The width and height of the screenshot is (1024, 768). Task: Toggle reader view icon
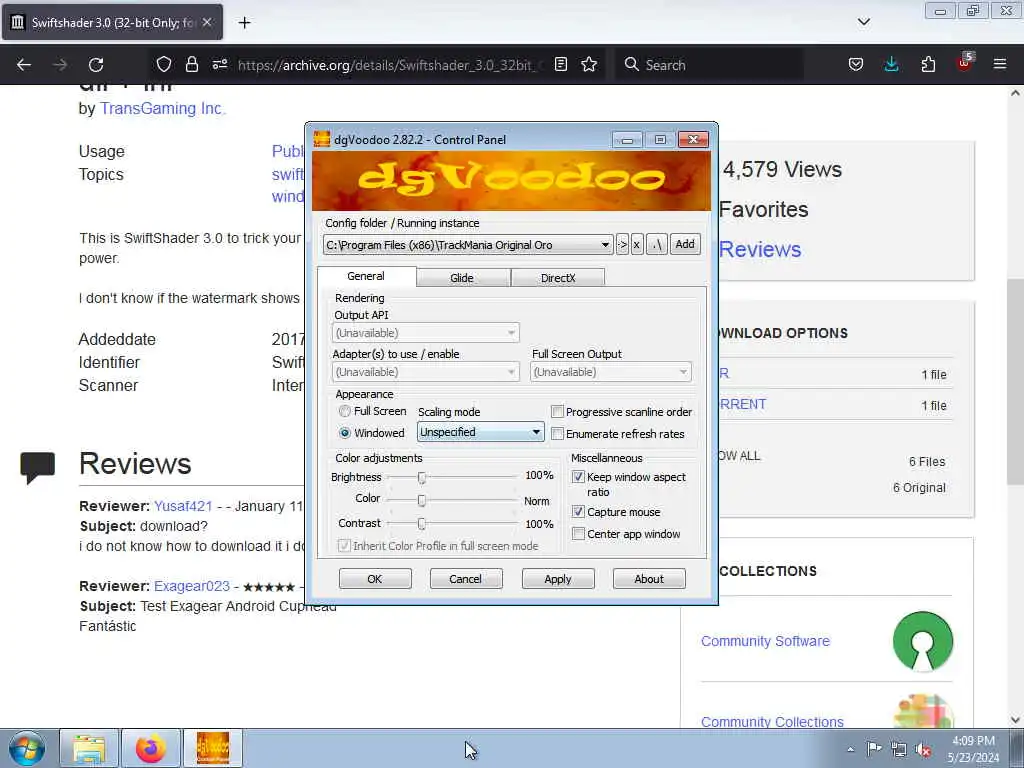[x=560, y=64]
